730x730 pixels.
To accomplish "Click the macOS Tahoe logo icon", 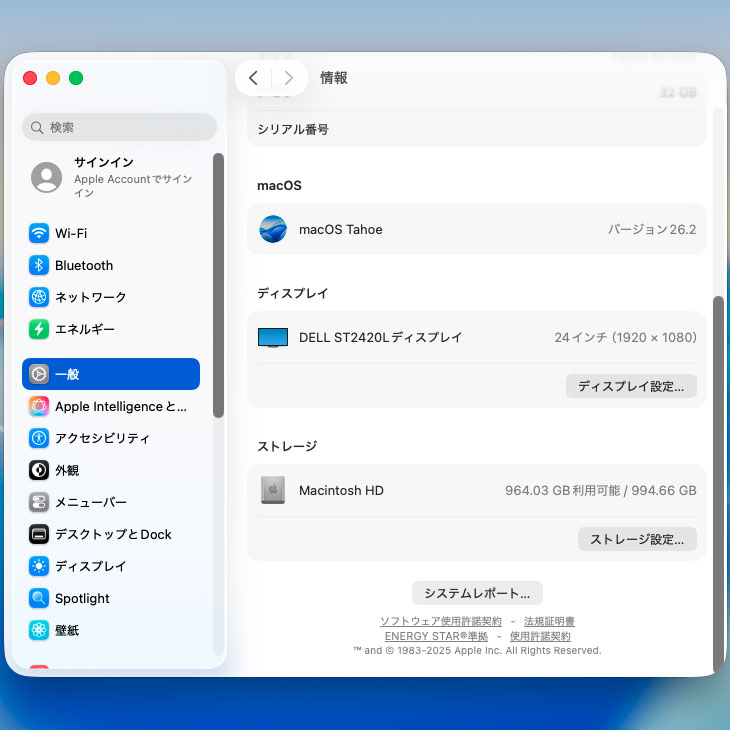I will pyautogui.click(x=273, y=229).
